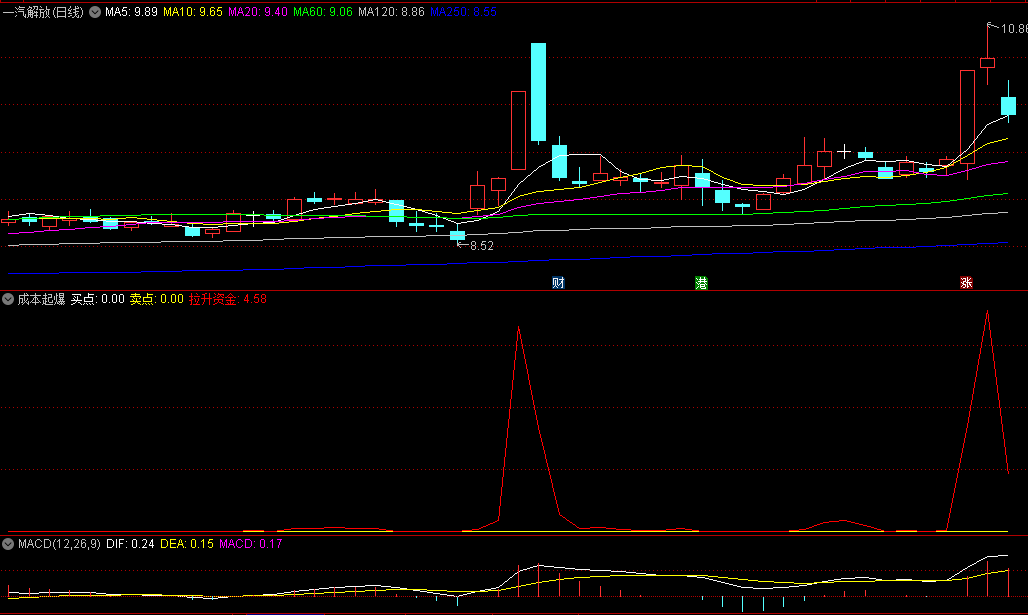Click the 10.8 high price annotation
This screenshot has height=615, width=1028.
pos(1014,29)
